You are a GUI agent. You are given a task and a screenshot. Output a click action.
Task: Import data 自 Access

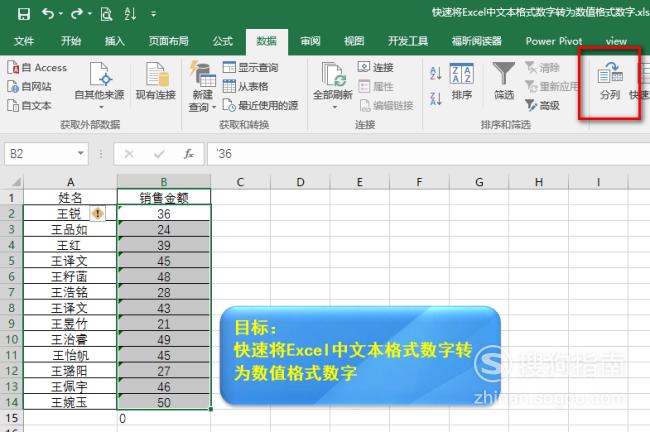tap(37, 68)
